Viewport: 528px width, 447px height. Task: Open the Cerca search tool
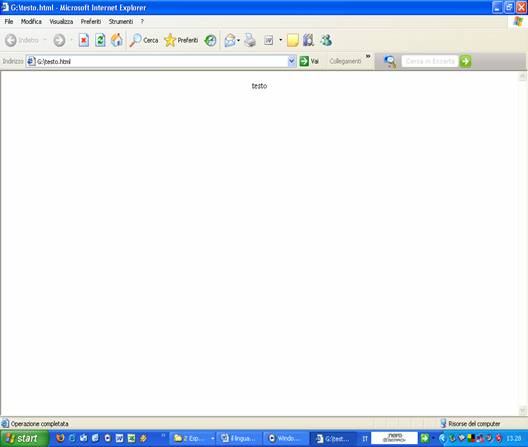[144, 40]
